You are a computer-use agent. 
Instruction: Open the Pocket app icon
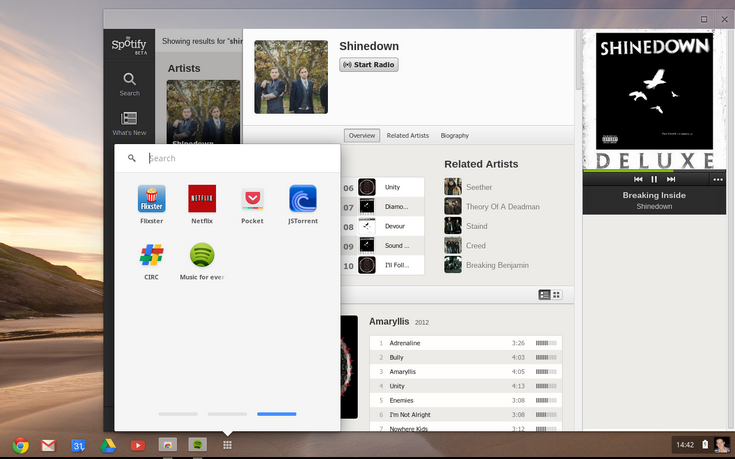coord(252,199)
